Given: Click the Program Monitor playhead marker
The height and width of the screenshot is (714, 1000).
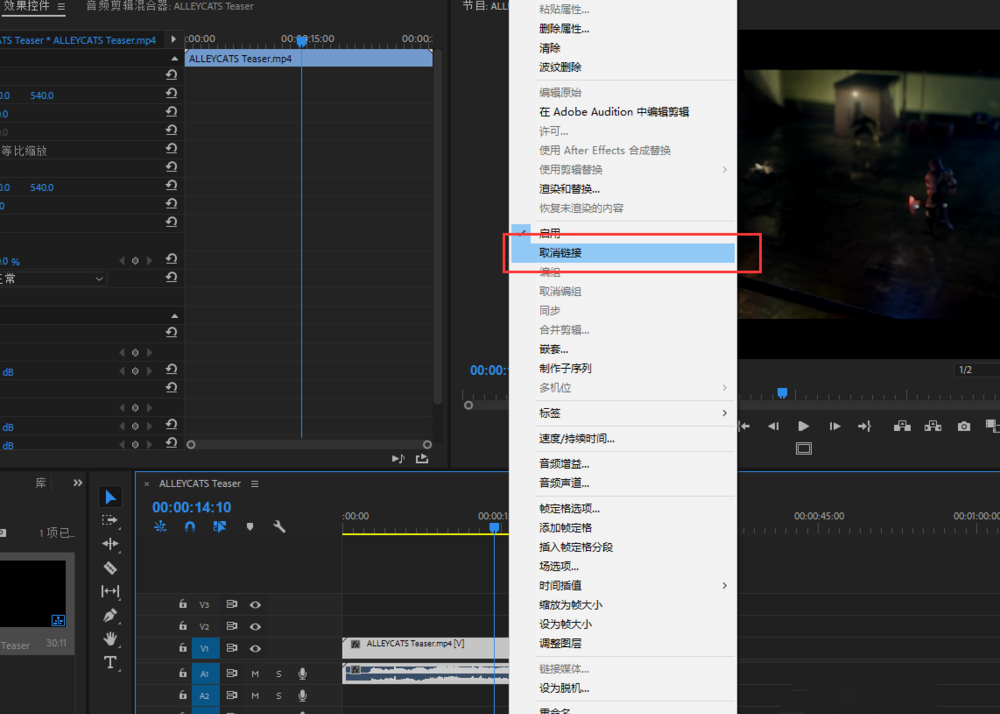Looking at the screenshot, I should pos(782,392).
